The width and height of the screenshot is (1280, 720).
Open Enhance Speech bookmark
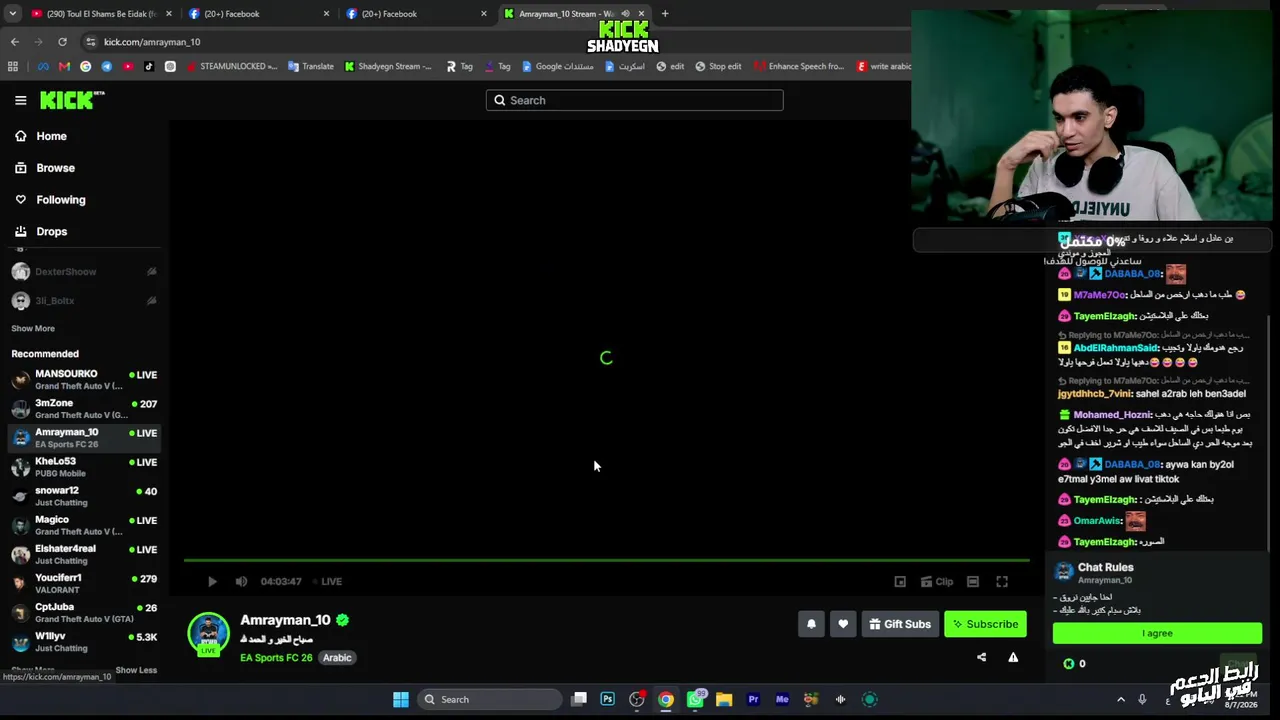pyautogui.click(x=799, y=67)
